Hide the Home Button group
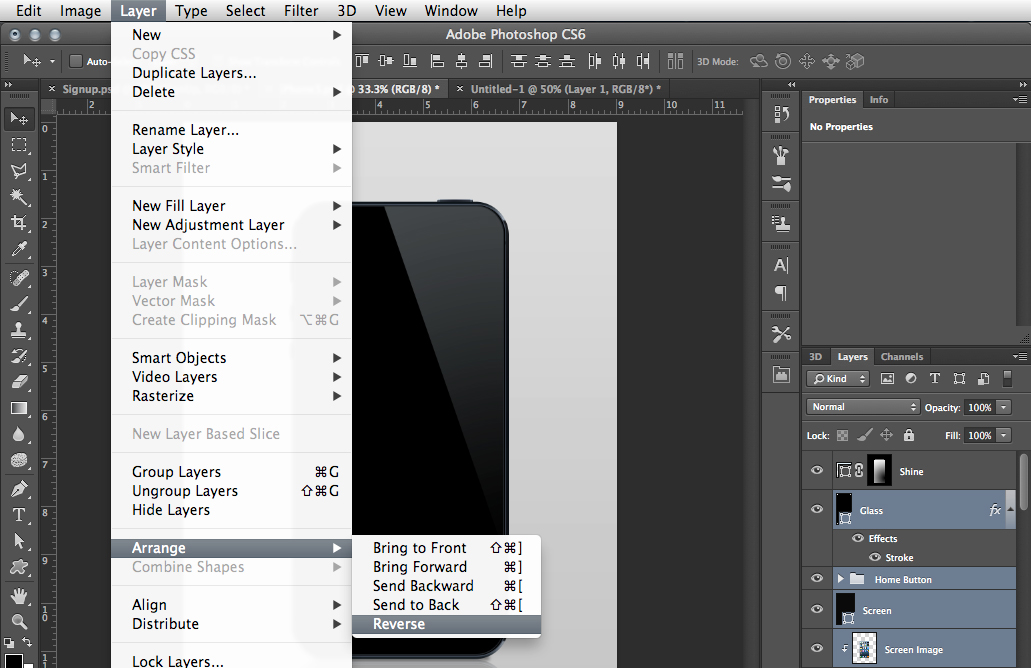The image size is (1031, 668). [x=817, y=578]
